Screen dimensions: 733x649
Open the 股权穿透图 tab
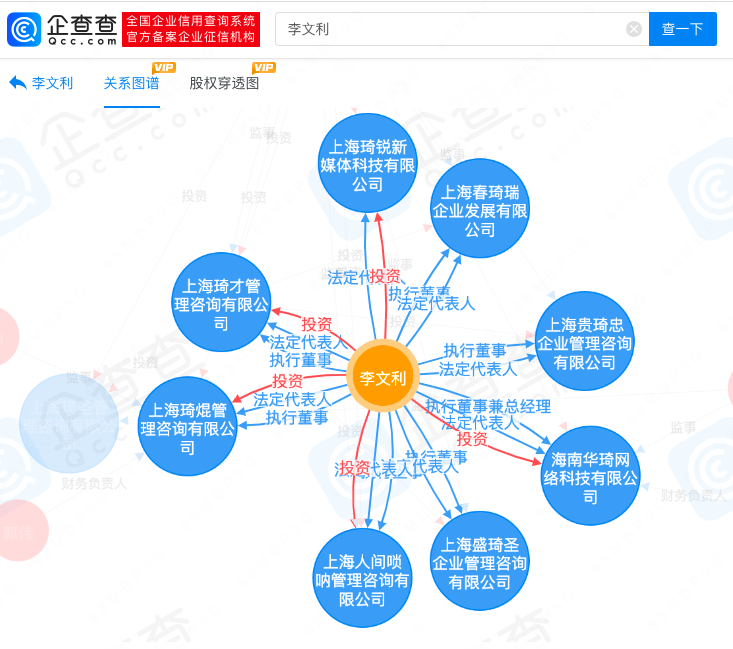tap(224, 83)
